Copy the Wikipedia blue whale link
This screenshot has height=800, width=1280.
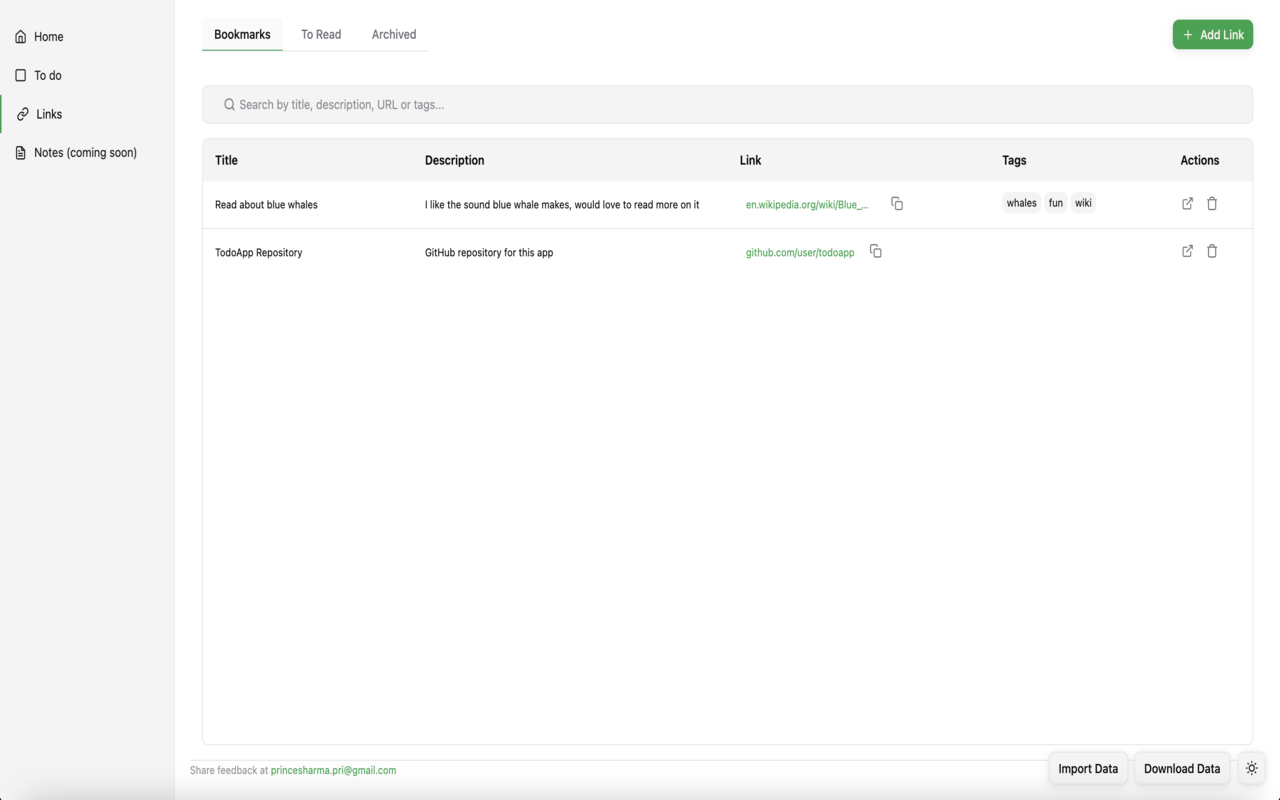pos(897,204)
